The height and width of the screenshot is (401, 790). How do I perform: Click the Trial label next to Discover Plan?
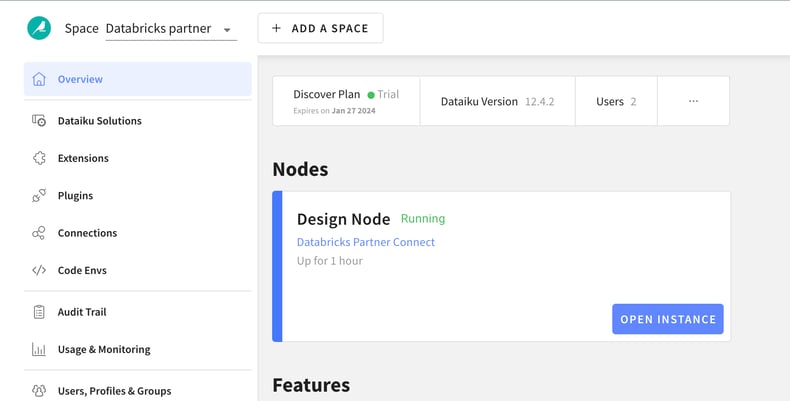point(388,94)
